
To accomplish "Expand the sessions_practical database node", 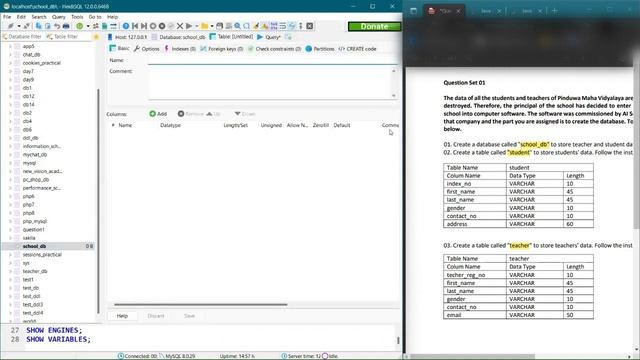I will [10, 255].
